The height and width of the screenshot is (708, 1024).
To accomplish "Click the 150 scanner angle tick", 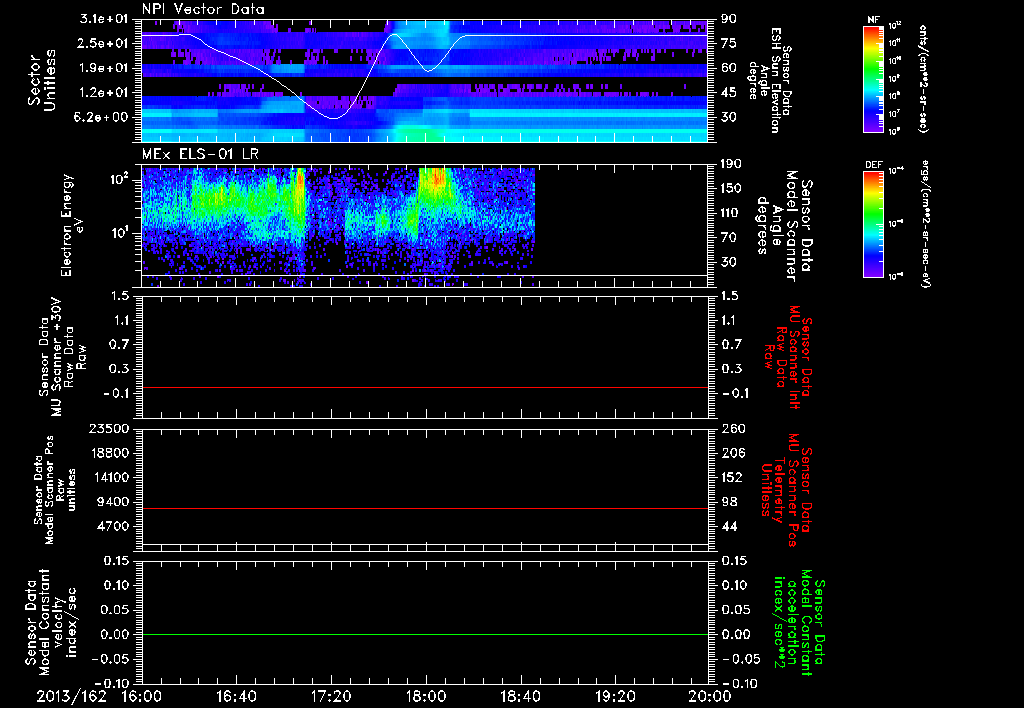I will point(731,188).
